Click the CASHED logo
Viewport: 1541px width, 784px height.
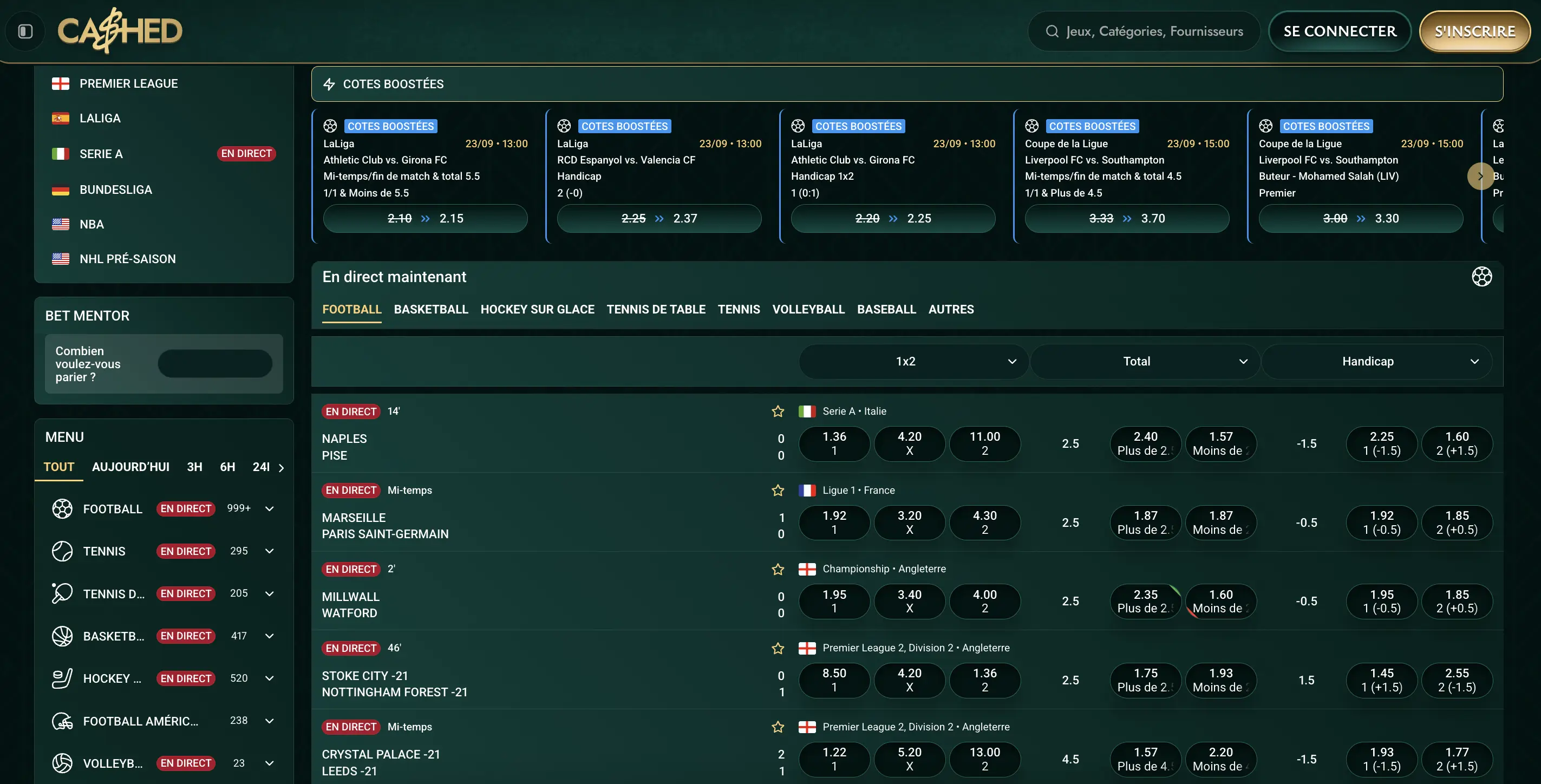120,31
